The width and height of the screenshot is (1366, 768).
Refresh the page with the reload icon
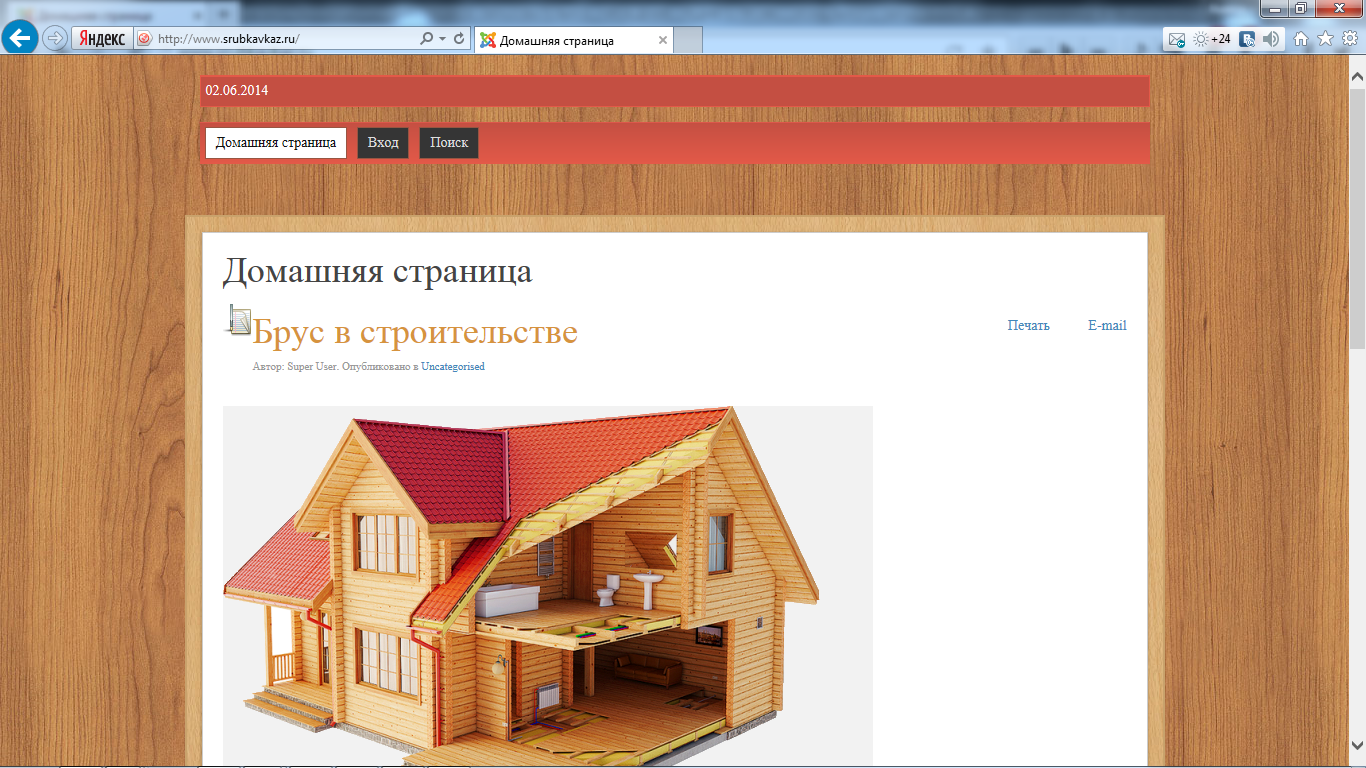[459, 39]
